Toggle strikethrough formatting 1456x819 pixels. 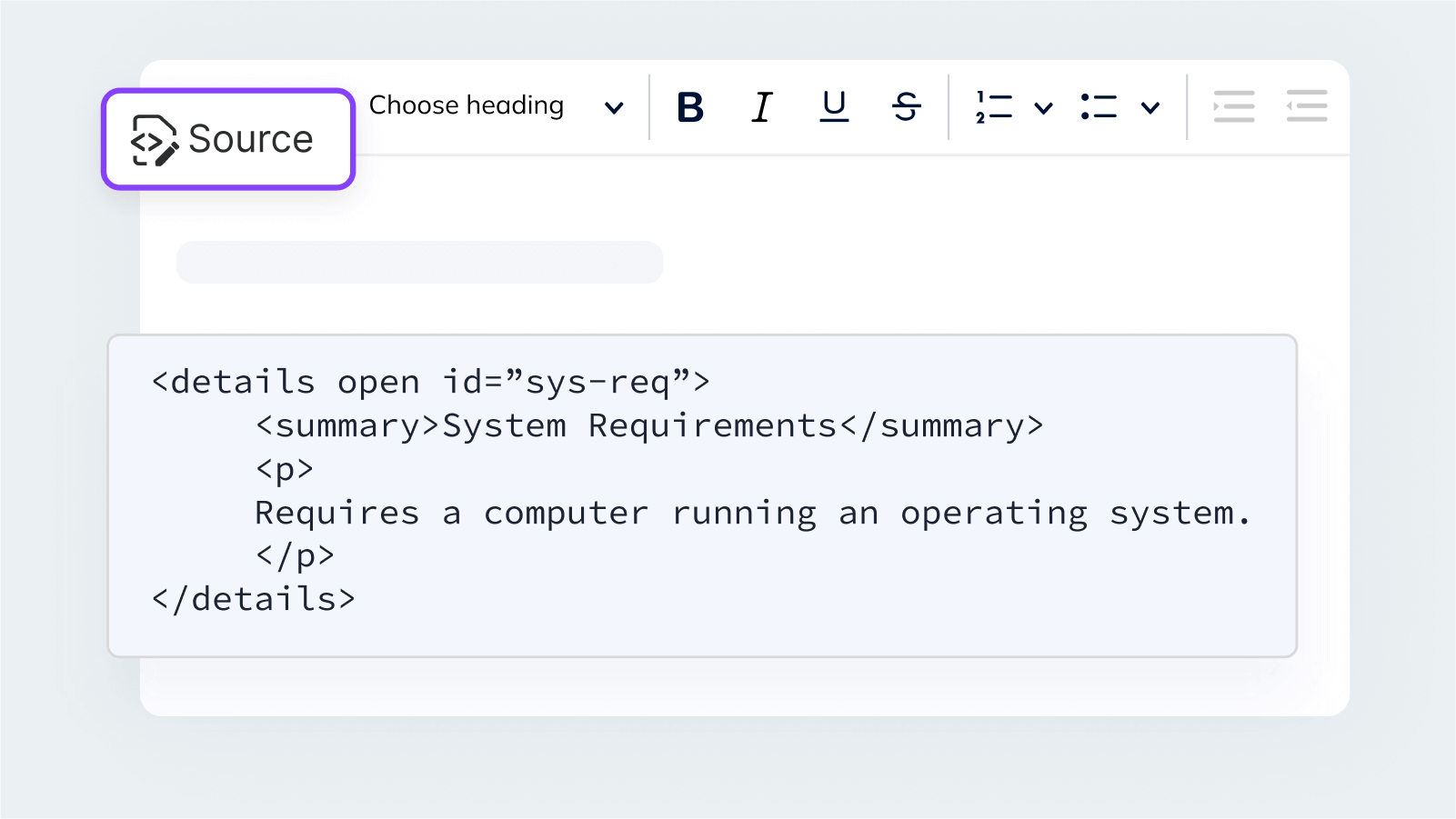pyautogui.click(x=906, y=107)
